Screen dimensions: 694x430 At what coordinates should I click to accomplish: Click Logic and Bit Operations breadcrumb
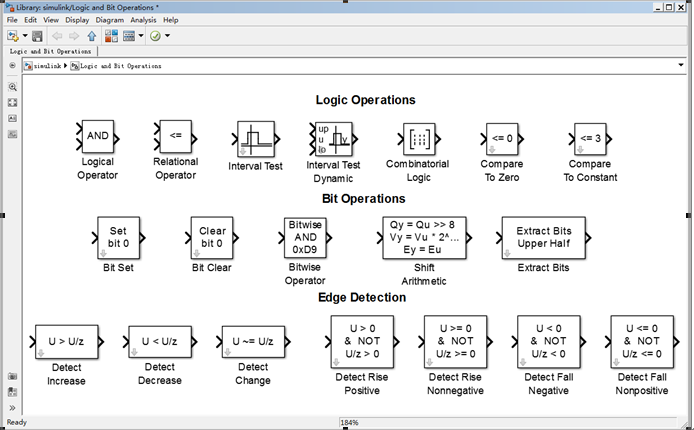point(121,66)
